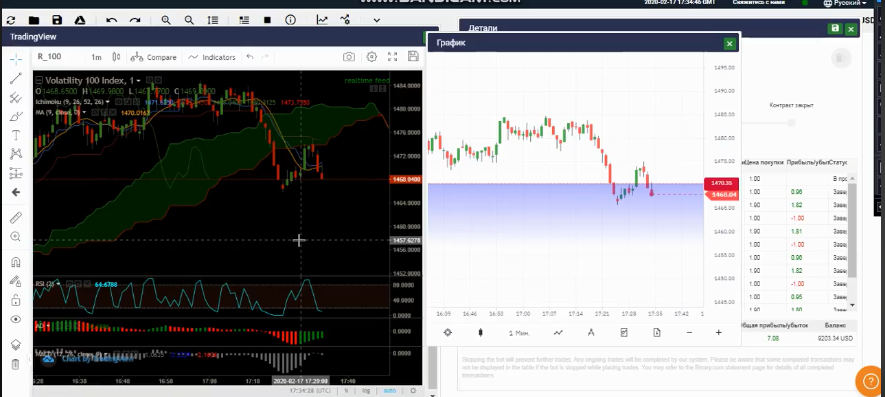
Task: Toggle the magnet mode
Action: click(16, 262)
